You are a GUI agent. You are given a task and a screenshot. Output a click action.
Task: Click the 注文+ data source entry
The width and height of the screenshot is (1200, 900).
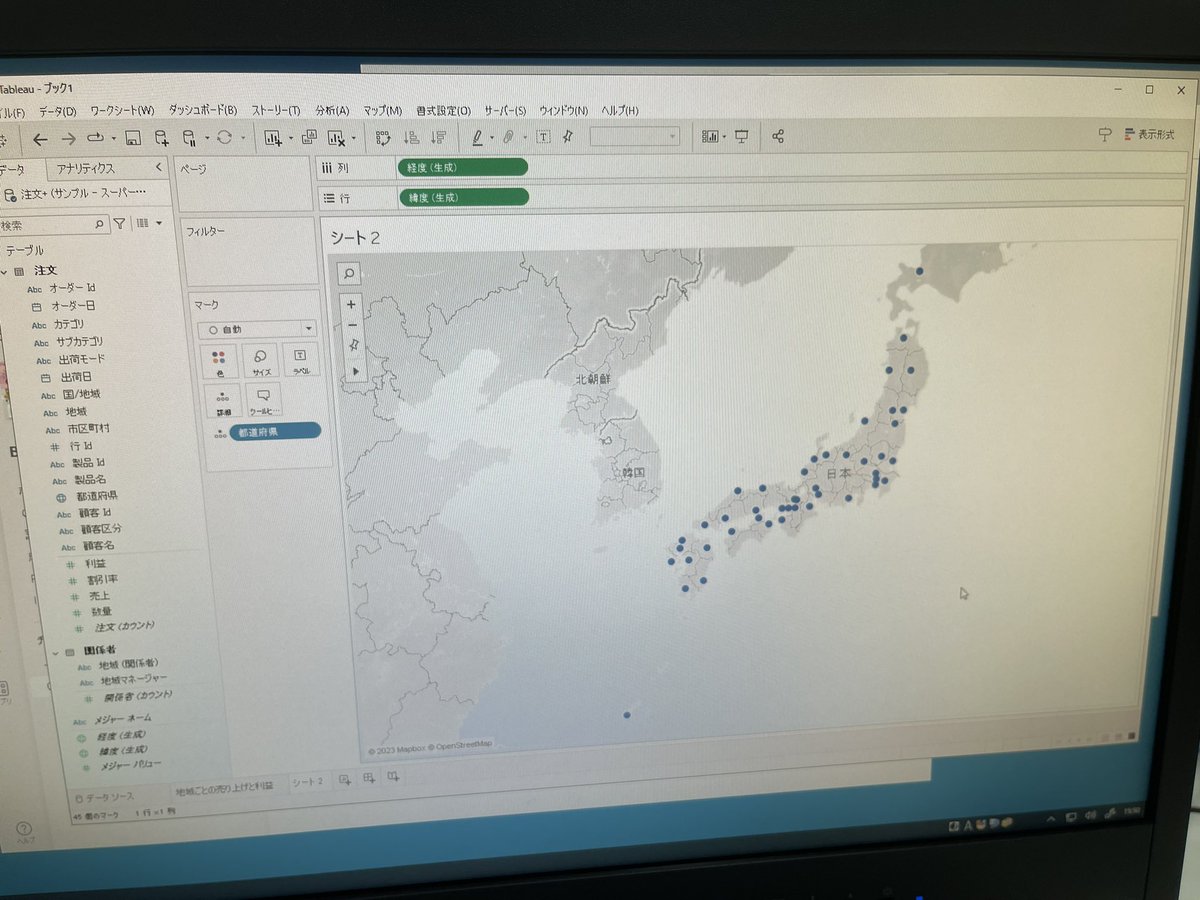(x=75, y=194)
